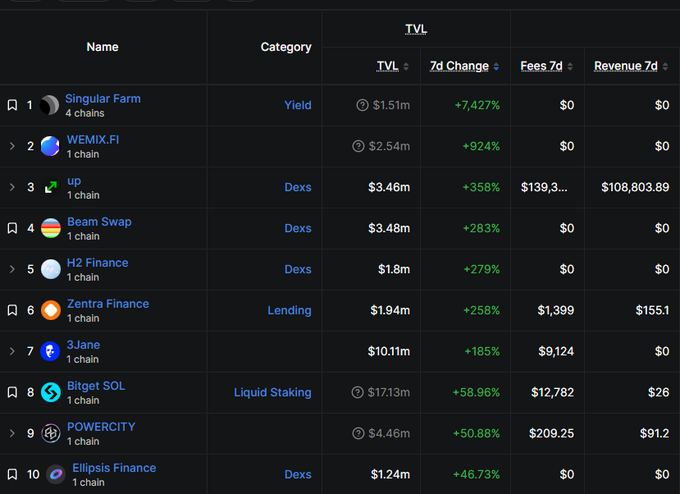Click the WEMIX.FI logo icon
680x494 pixels.
click(x=50, y=146)
